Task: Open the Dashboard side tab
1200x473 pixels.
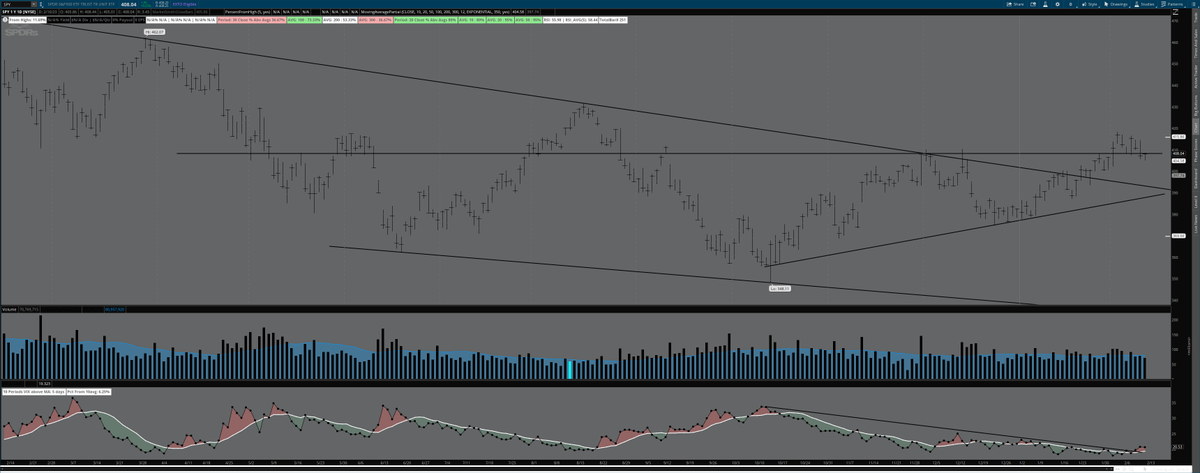Action: (1195, 180)
